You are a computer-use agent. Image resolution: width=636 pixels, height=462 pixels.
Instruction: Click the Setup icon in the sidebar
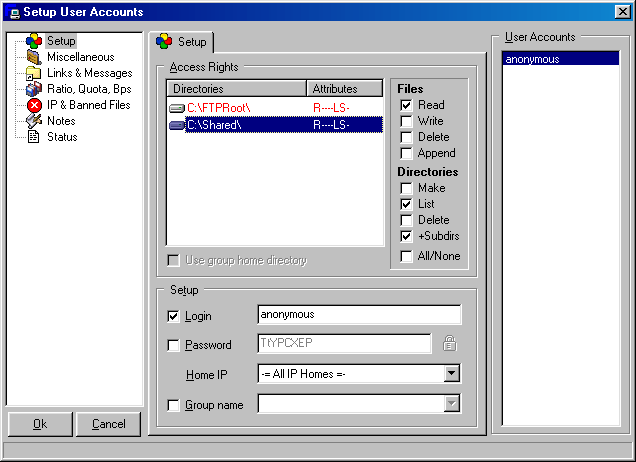(x=34, y=41)
